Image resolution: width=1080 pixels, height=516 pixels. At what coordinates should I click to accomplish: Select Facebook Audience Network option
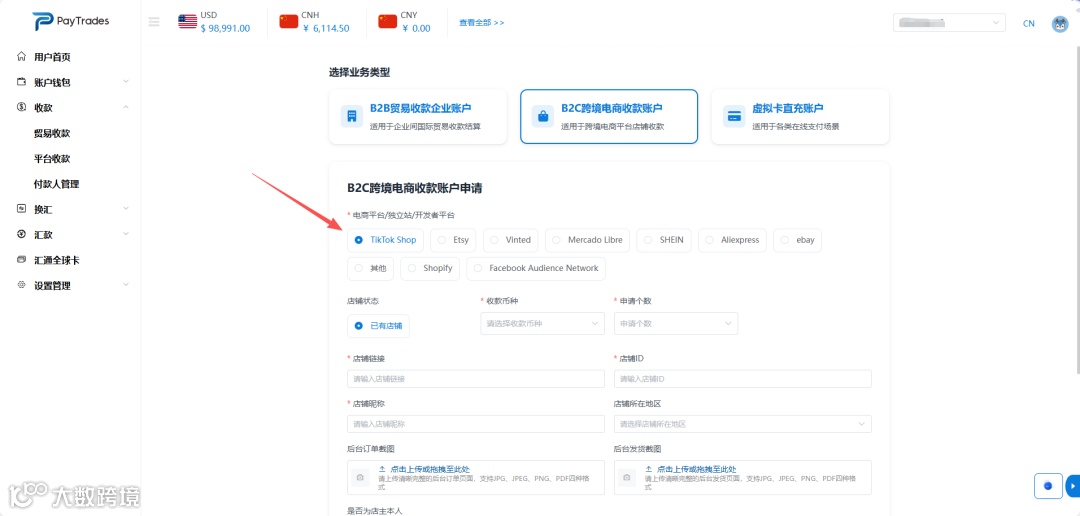(536, 268)
